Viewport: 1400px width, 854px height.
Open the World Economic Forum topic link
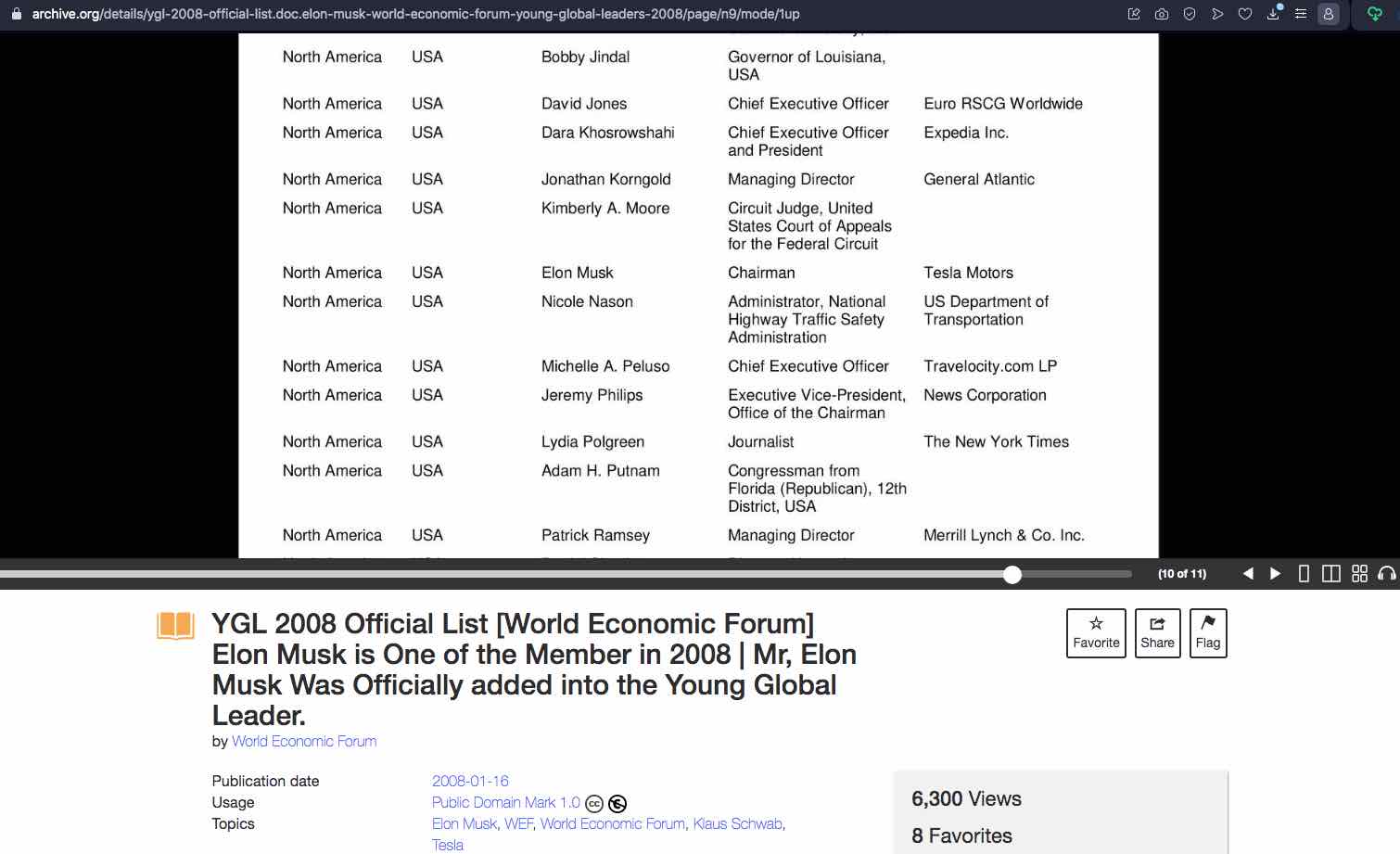pyautogui.click(x=613, y=823)
